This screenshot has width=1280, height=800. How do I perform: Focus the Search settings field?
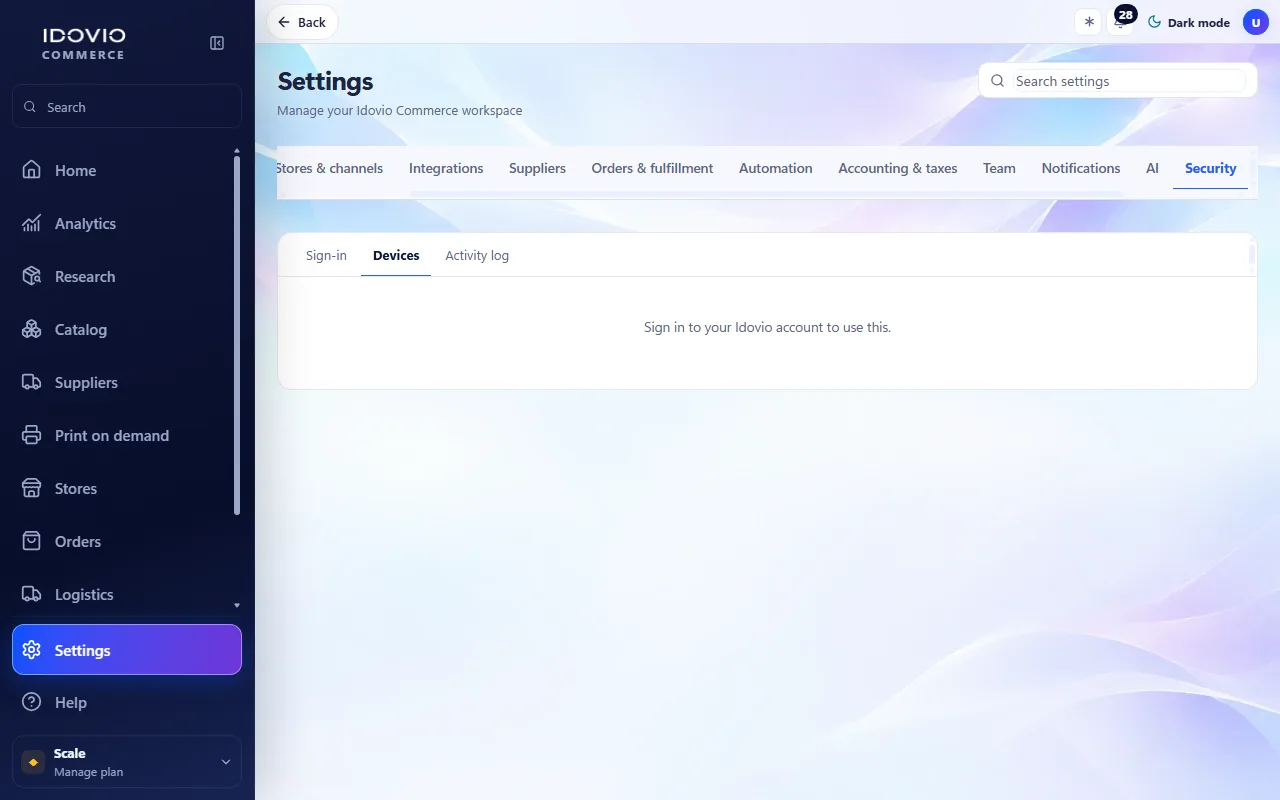click(x=1118, y=81)
